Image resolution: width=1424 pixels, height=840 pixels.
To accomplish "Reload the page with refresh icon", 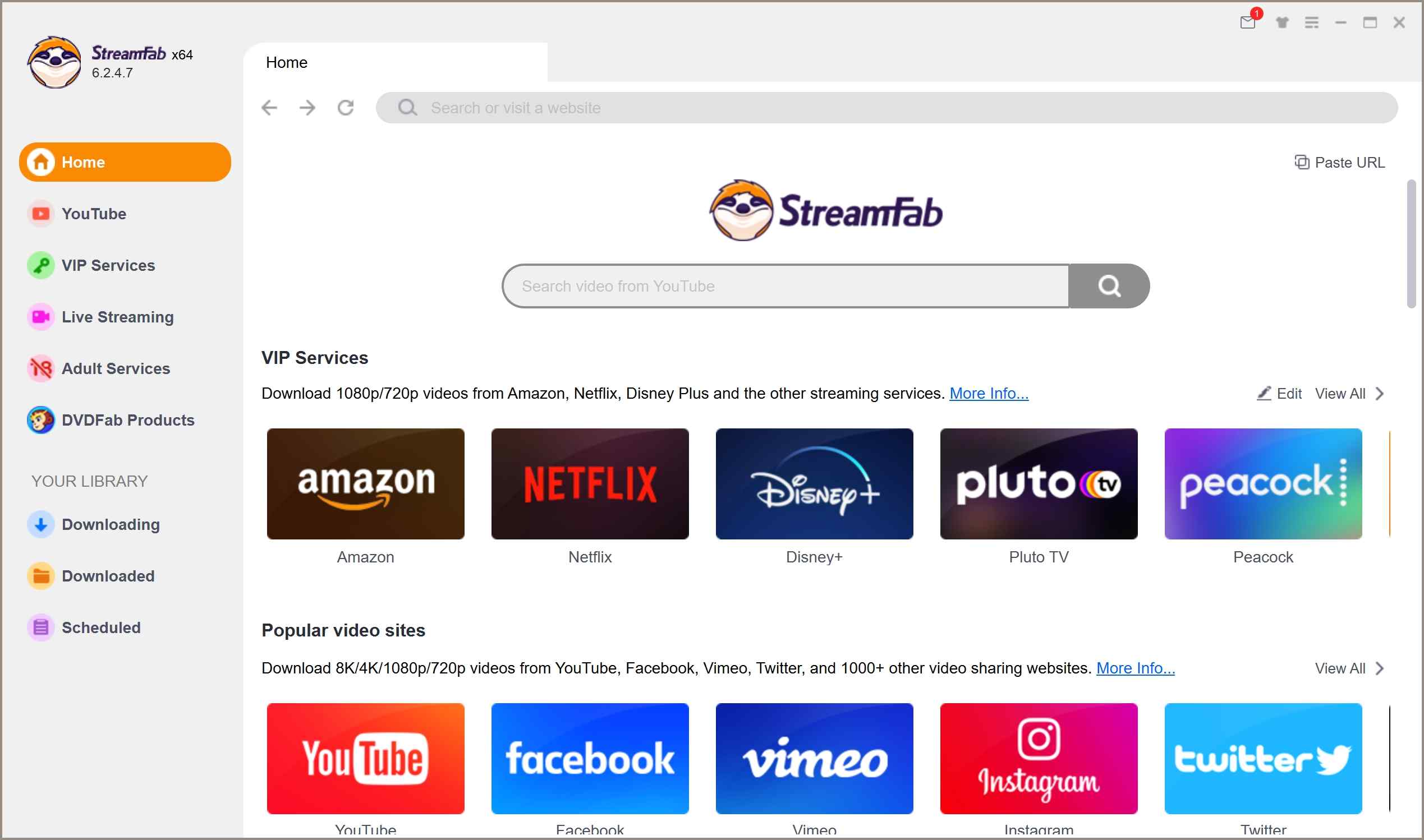I will (x=346, y=108).
